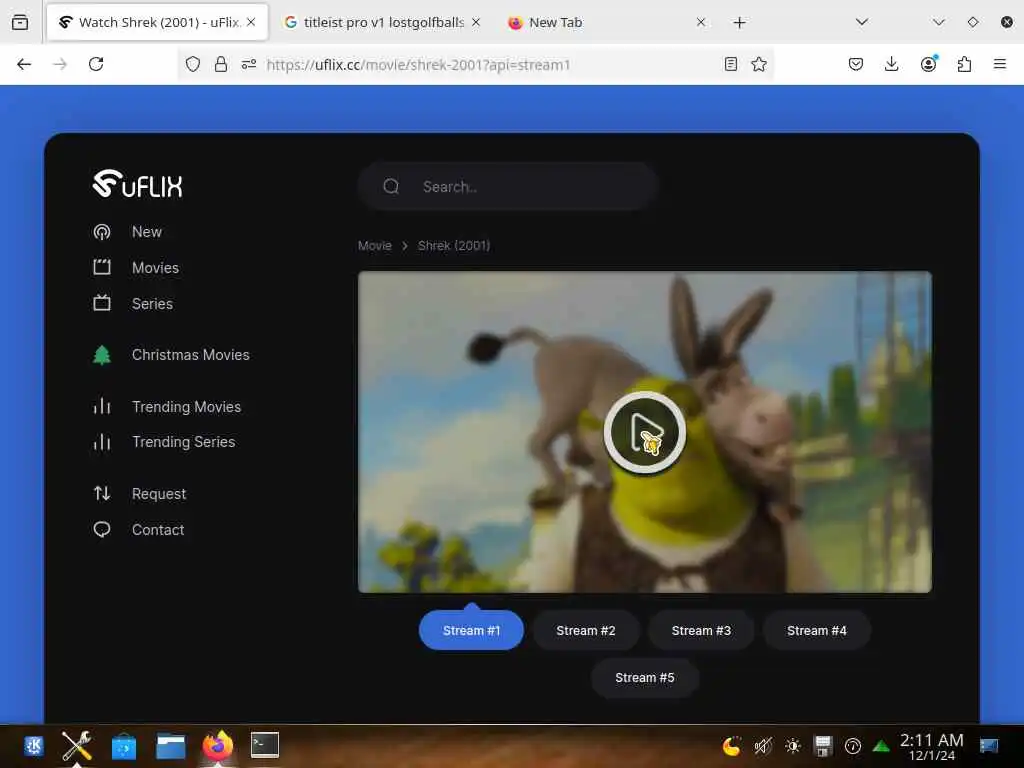Toggle reader view
The width and height of the screenshot is (1024, 768).
(x=731, y=64)
